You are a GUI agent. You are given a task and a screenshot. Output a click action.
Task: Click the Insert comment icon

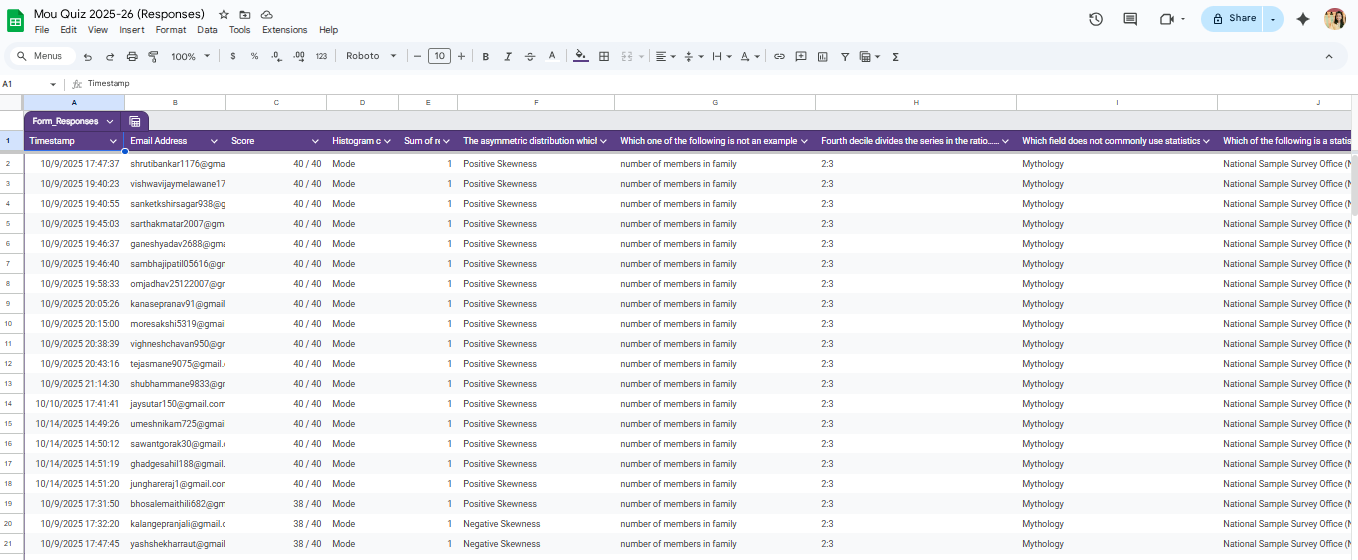801,57
